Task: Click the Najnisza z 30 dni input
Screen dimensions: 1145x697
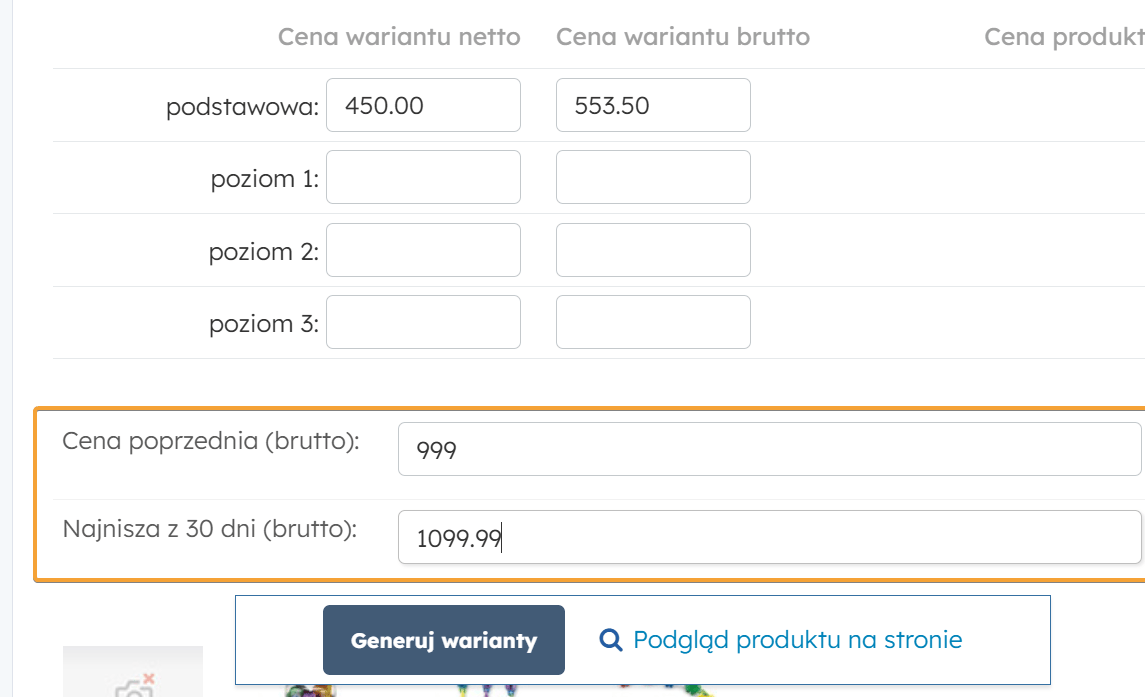Action: 768,538
